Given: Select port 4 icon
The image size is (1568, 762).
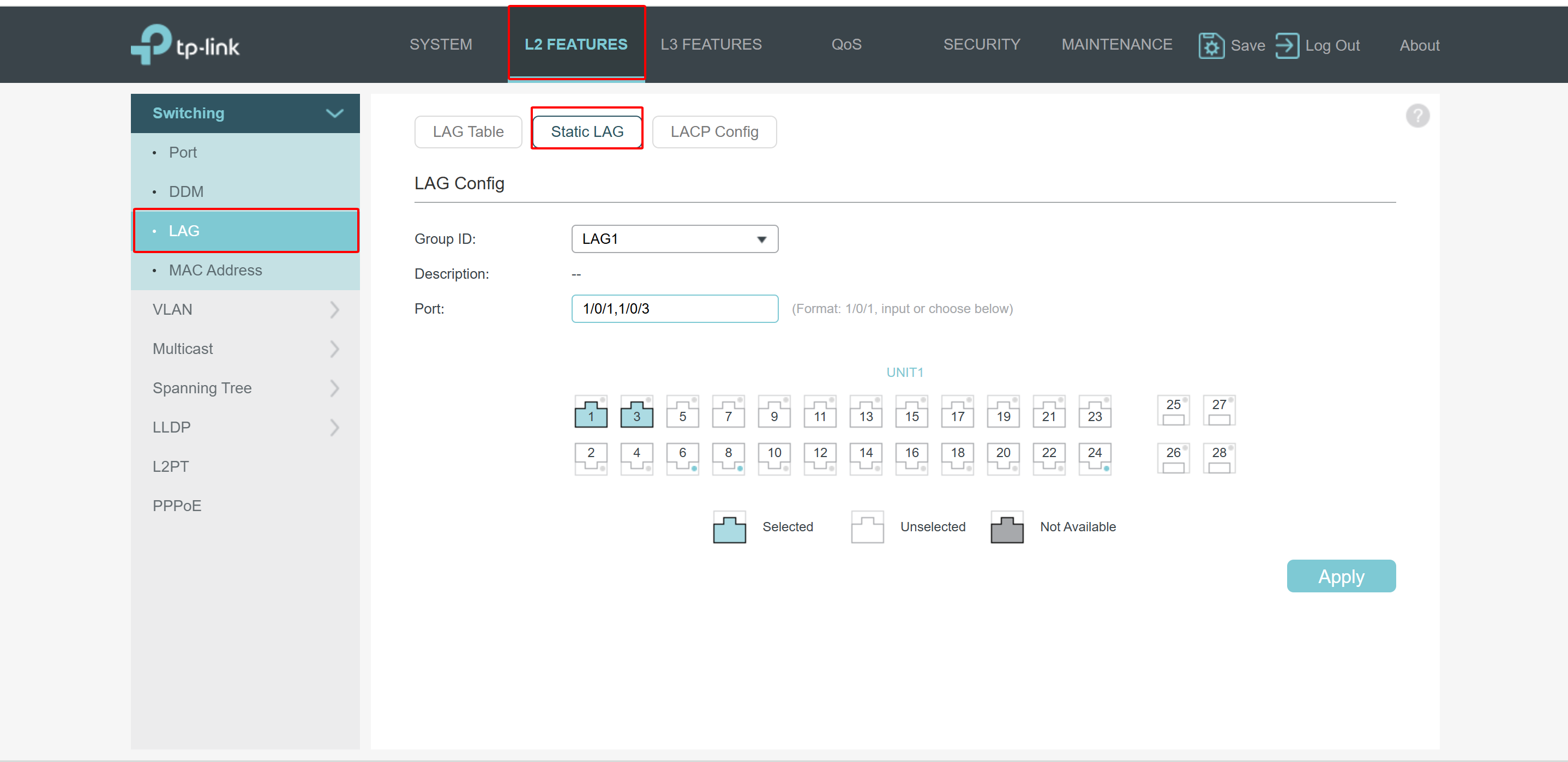Looking at the screenshot, I should click(x=636, y=459).
